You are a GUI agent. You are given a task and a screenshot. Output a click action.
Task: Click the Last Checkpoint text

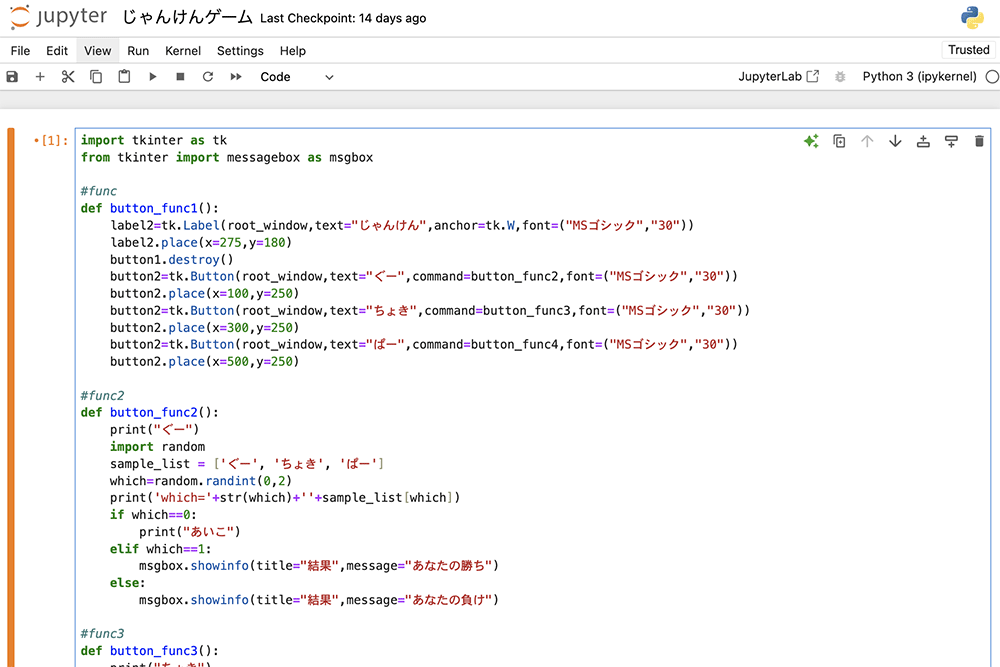pyautogui.click(x=343, y=18)
